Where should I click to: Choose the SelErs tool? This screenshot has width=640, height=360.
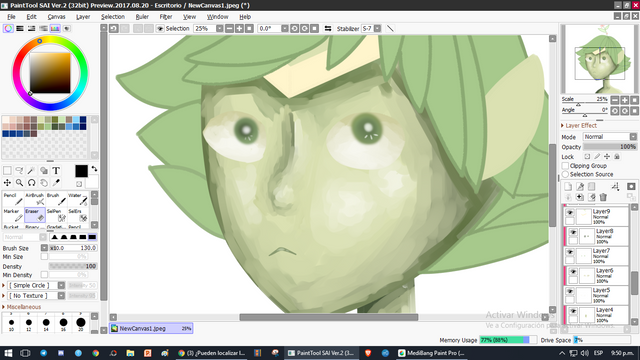(x=78, y=215)
